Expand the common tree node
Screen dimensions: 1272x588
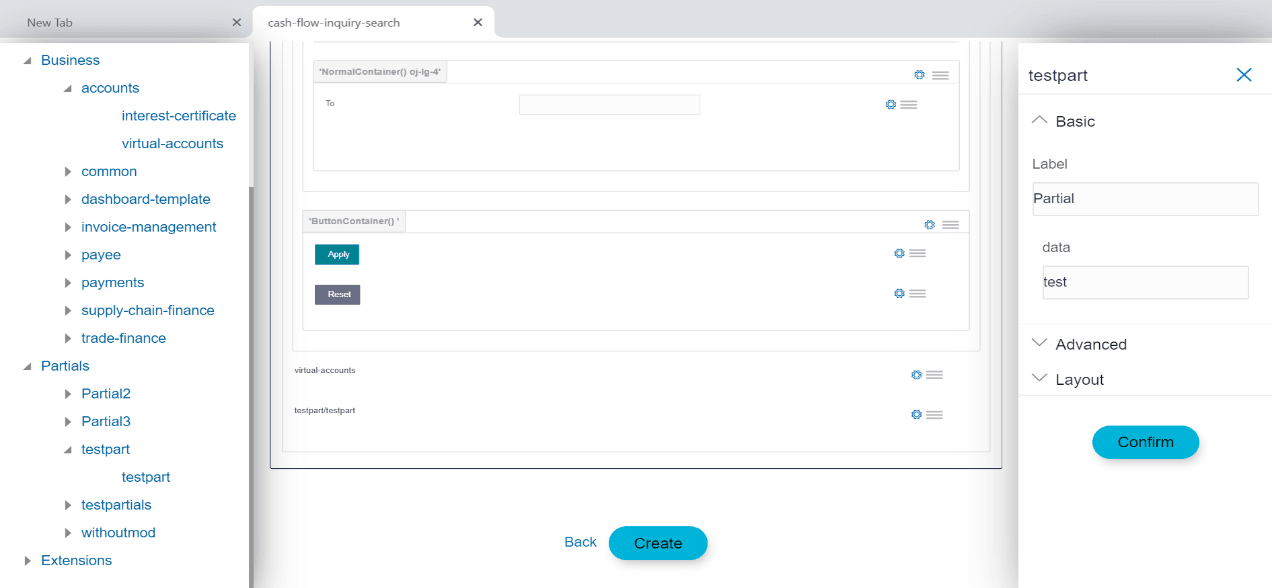(68, 172)
